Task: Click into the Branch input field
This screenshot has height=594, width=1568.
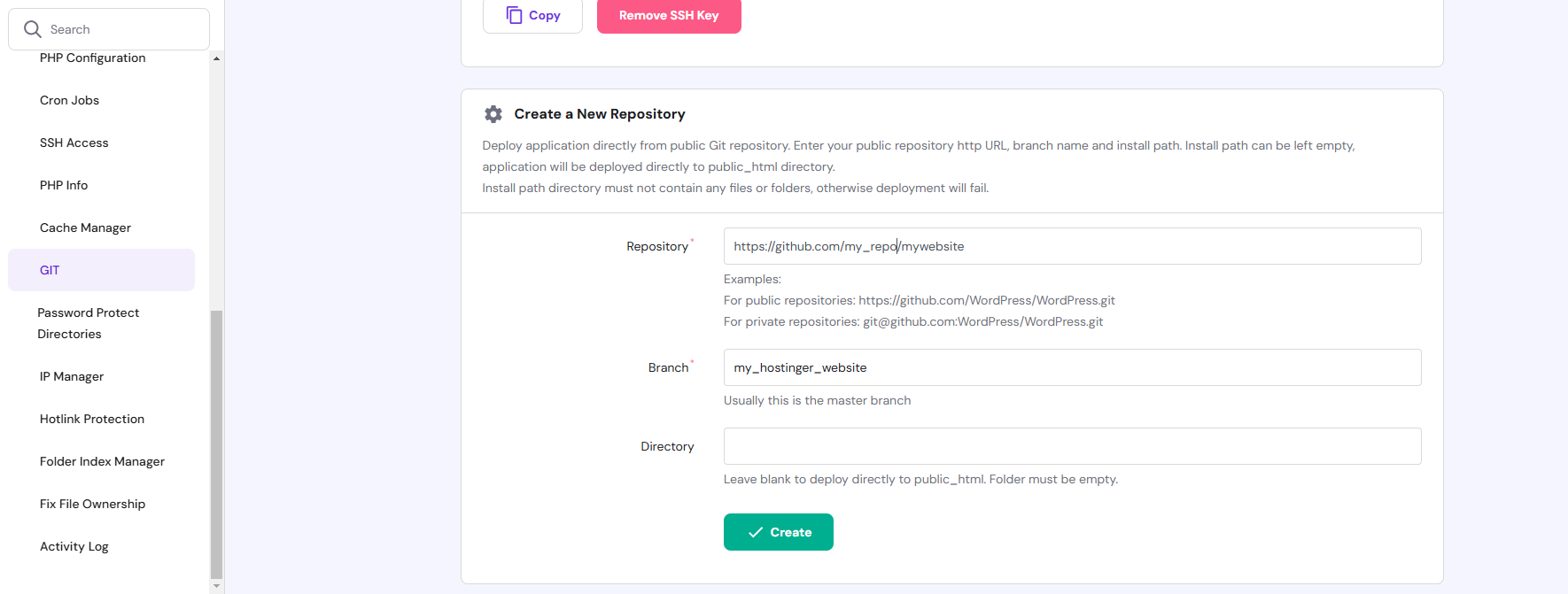Action: [x=1072, y=367]
